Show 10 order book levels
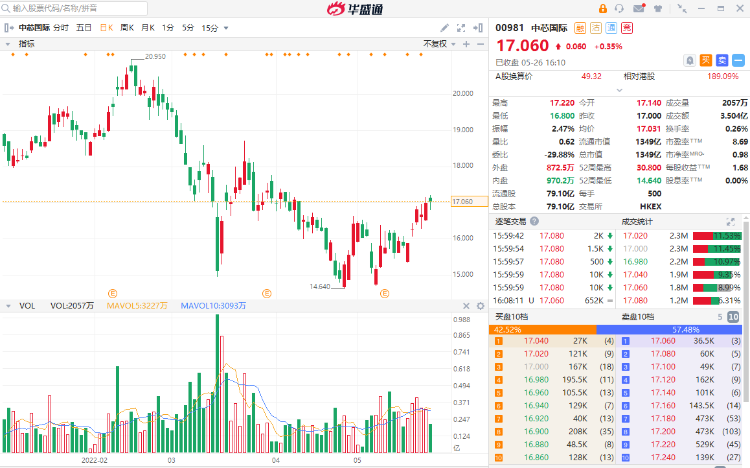This screenshot has height=468, width=750. pos(733,317)
